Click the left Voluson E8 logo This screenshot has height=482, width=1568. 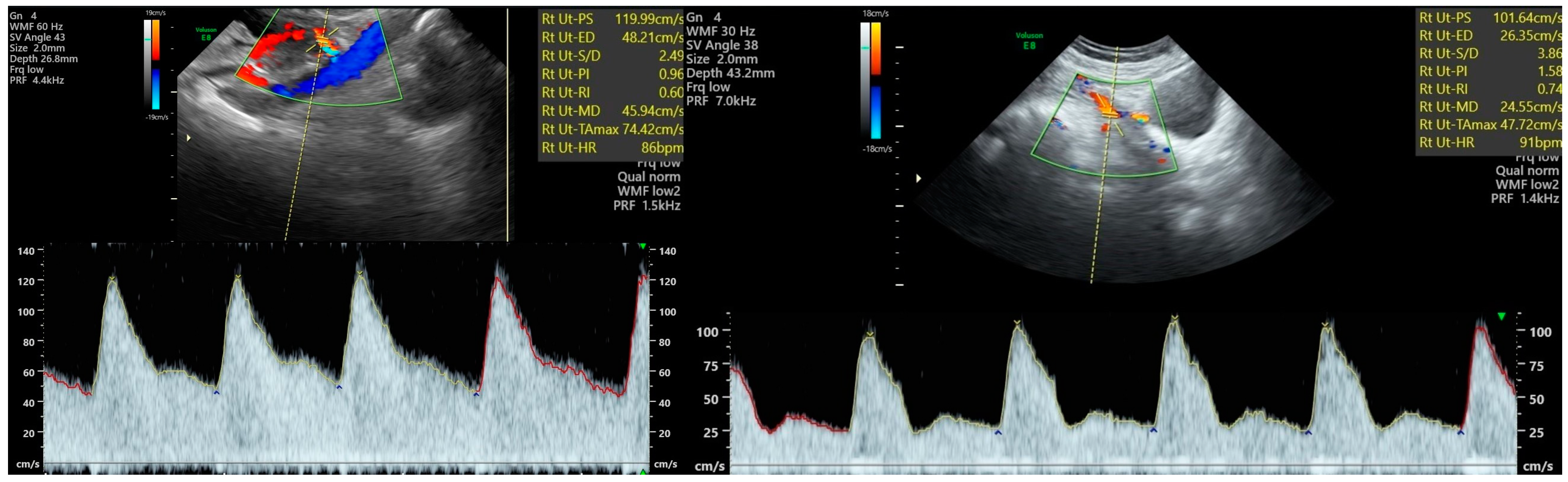(206, 34)
